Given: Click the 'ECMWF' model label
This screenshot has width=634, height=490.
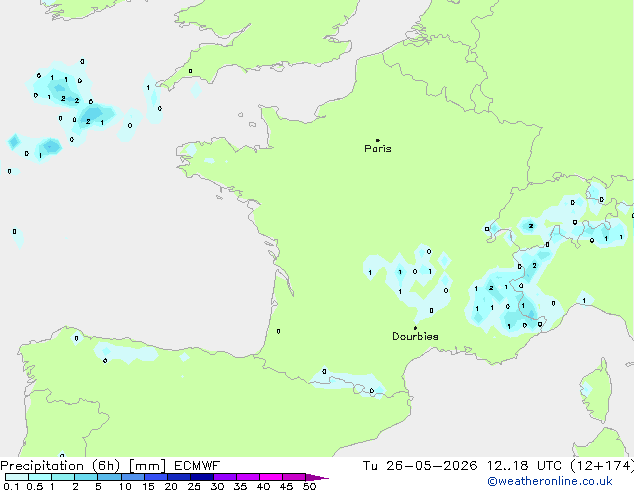Looking at the screenshot, I should (197, 466).
